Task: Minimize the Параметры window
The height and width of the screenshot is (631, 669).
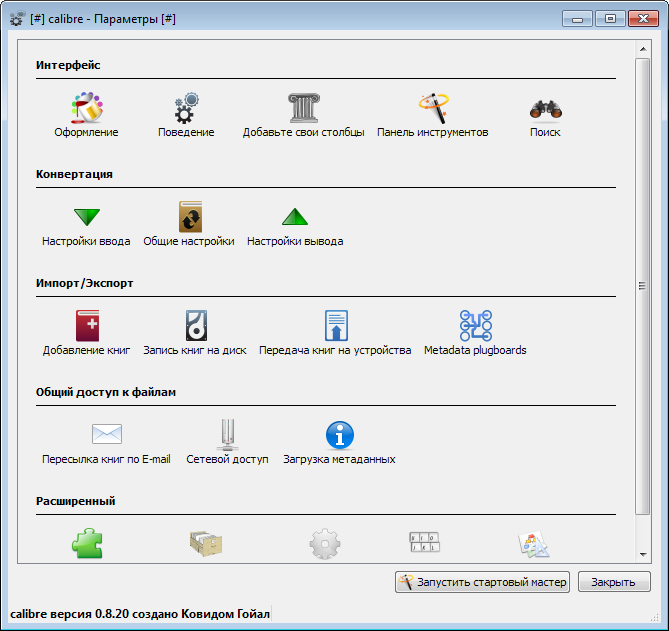Action: point(577,19)
